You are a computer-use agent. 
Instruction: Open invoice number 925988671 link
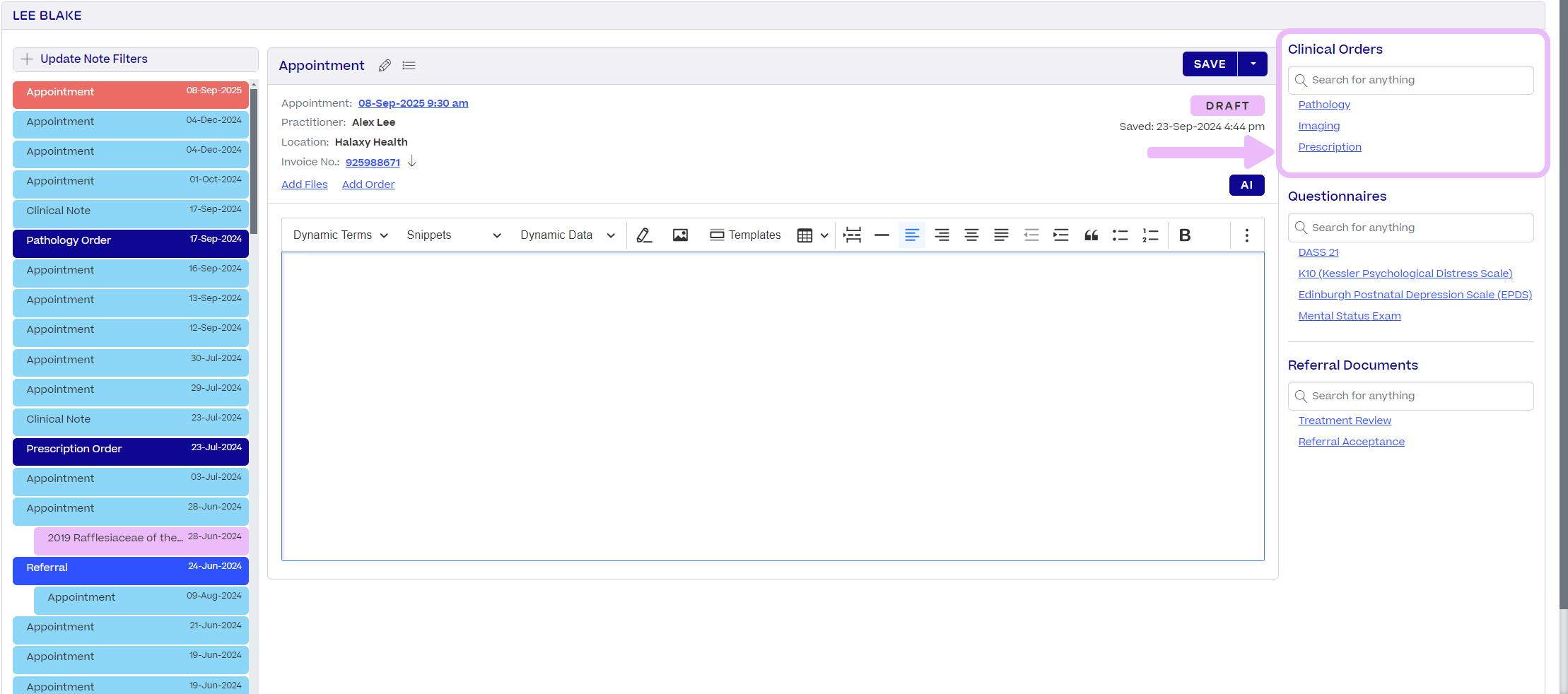pos(373,163)
